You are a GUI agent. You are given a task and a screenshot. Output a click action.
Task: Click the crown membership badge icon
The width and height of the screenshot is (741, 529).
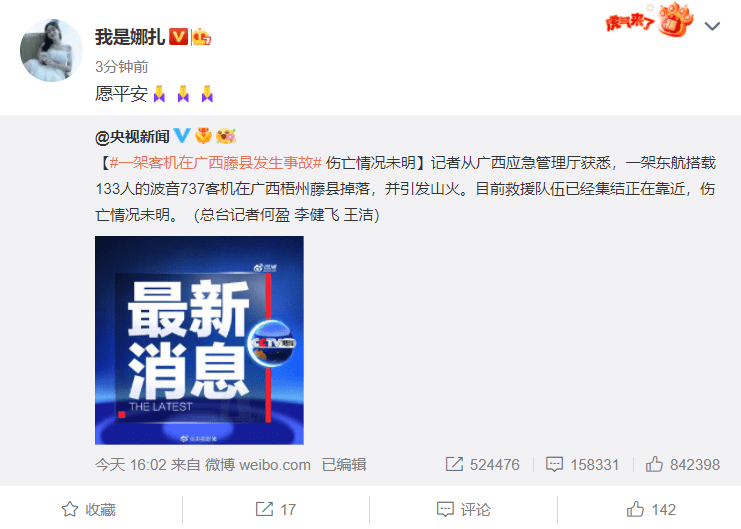point(201,37)
